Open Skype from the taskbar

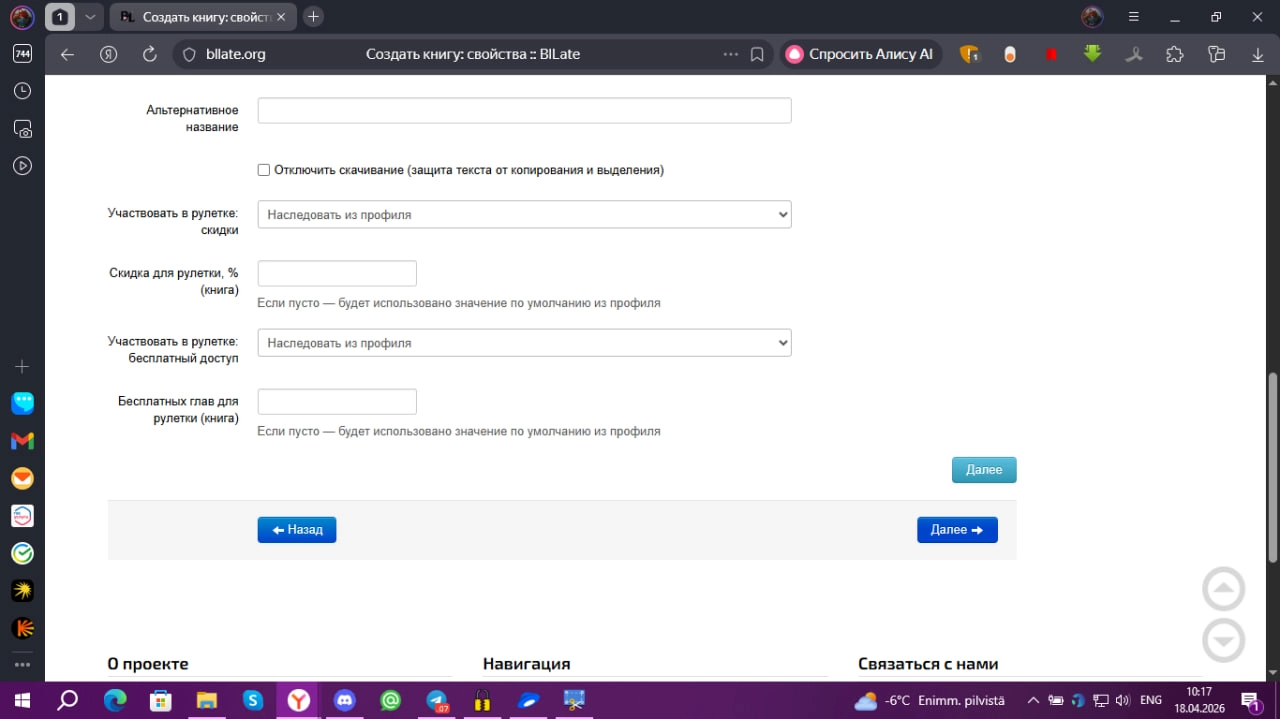(x=252, y=701)
